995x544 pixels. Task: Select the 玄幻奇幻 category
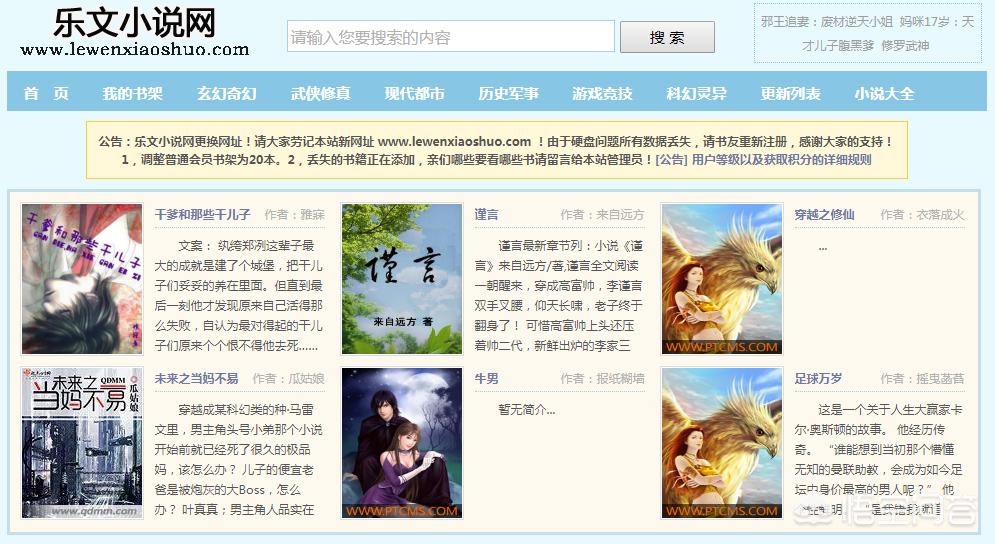pyautogui.click(x=227, y=94)
